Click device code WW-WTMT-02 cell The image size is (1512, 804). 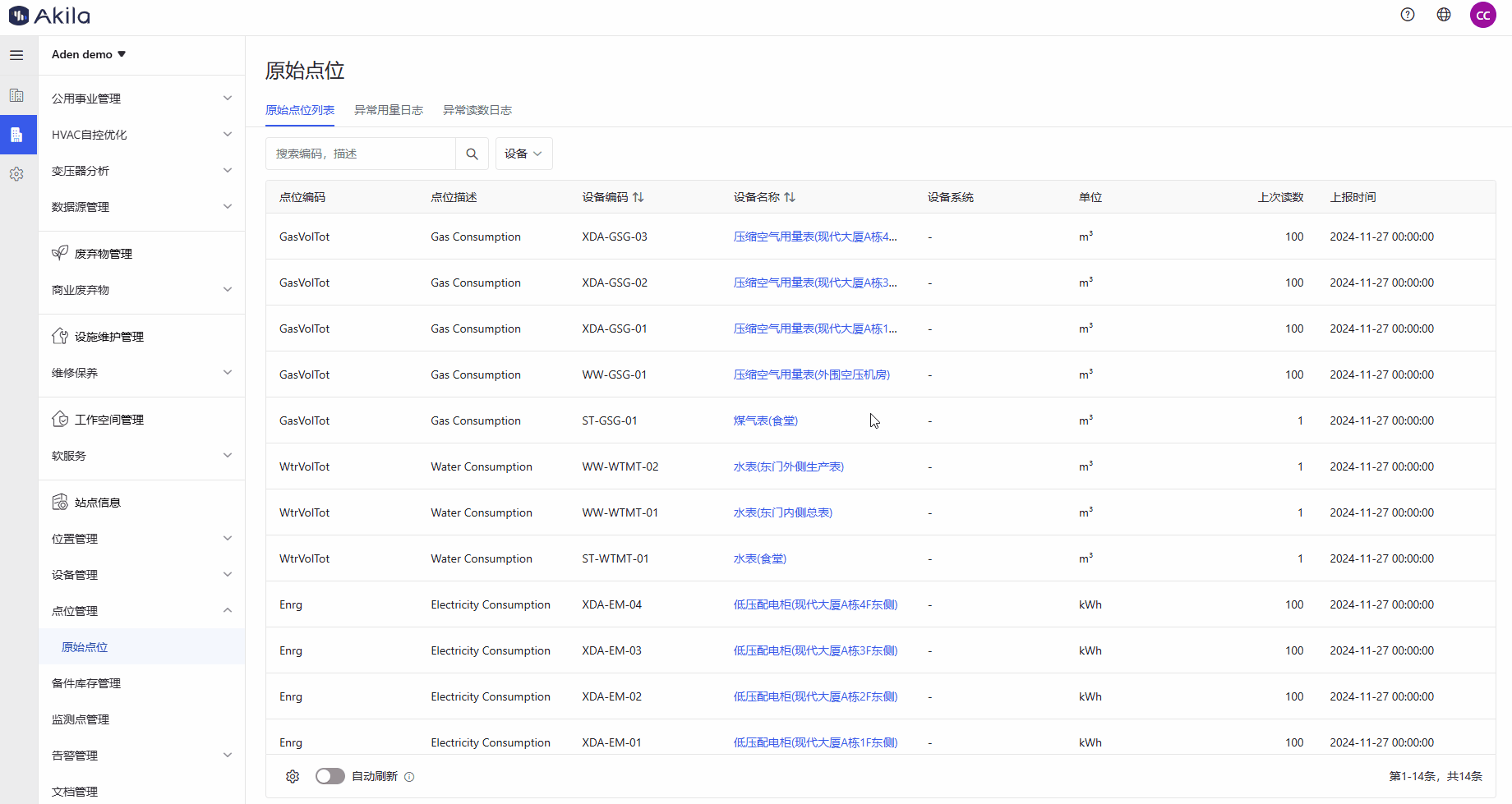pyautogui.click(x=620, y=466)
